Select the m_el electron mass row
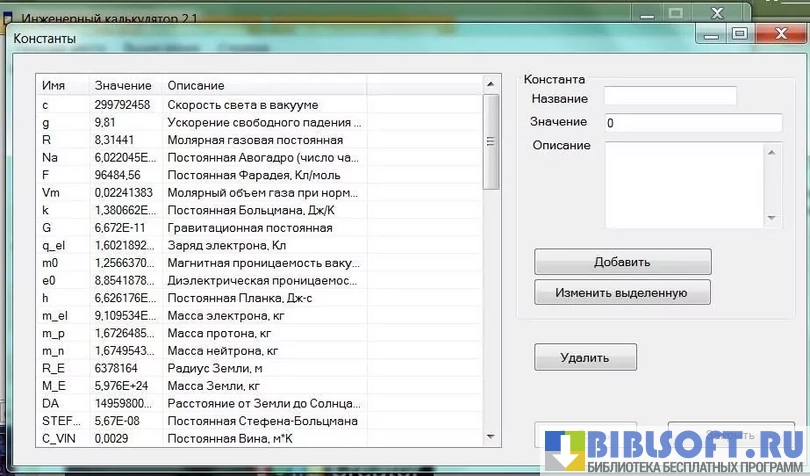810x476 pixels. pos(200,316)
